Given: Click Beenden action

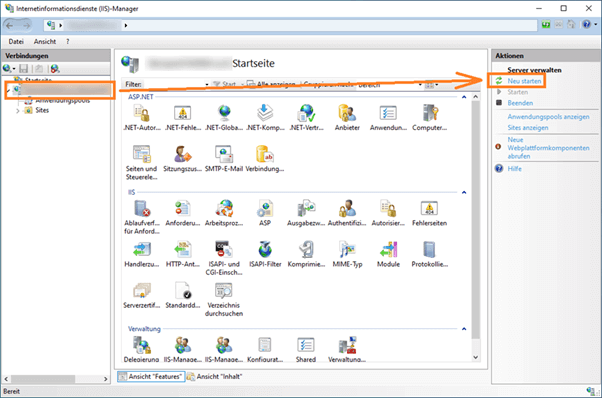Looking at the screenshot, I should 520,103.
